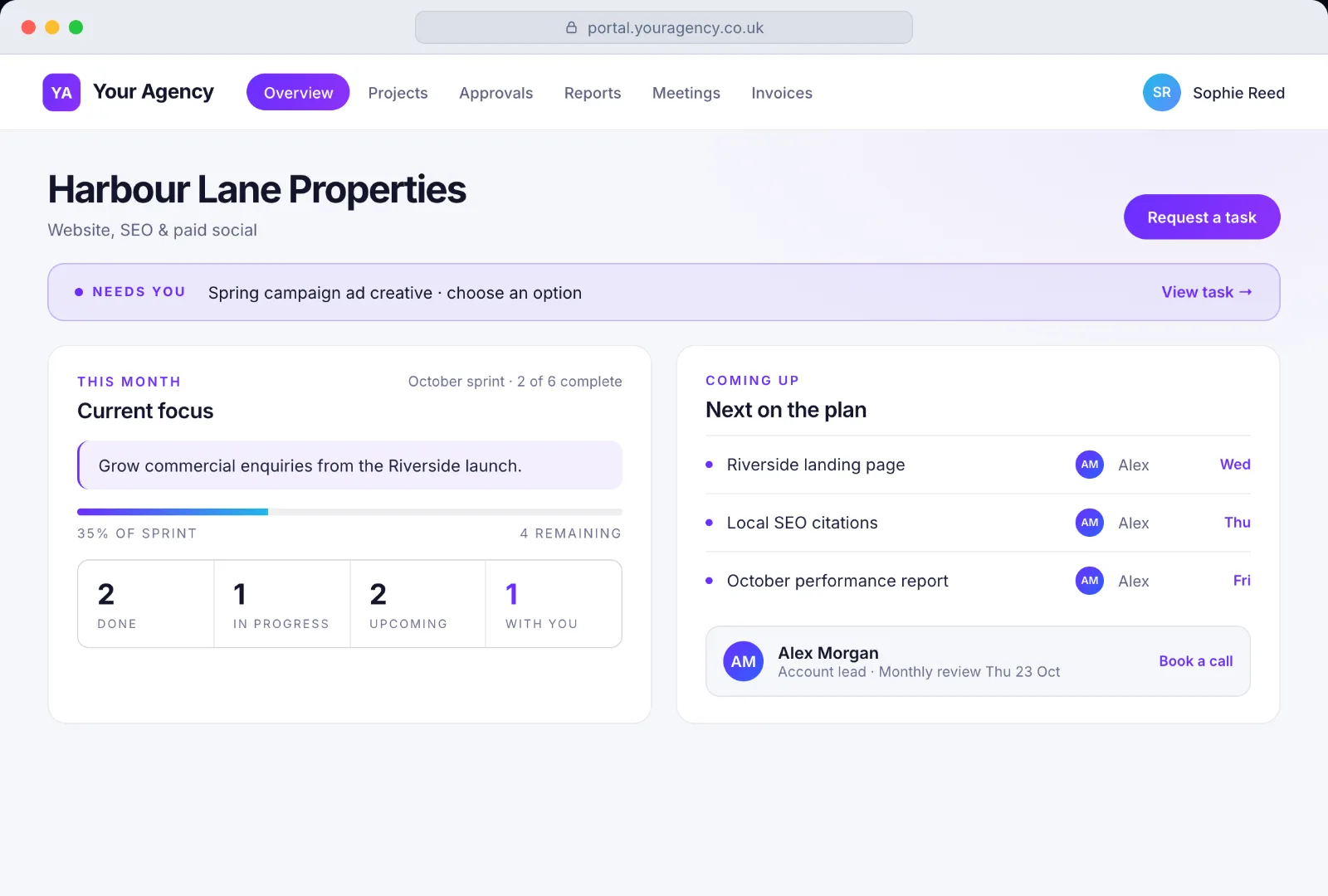The width and height of the screenshot is (1328, 896).
Task: Click the Website, SEO & paid social subtitle
Action: 153,230
